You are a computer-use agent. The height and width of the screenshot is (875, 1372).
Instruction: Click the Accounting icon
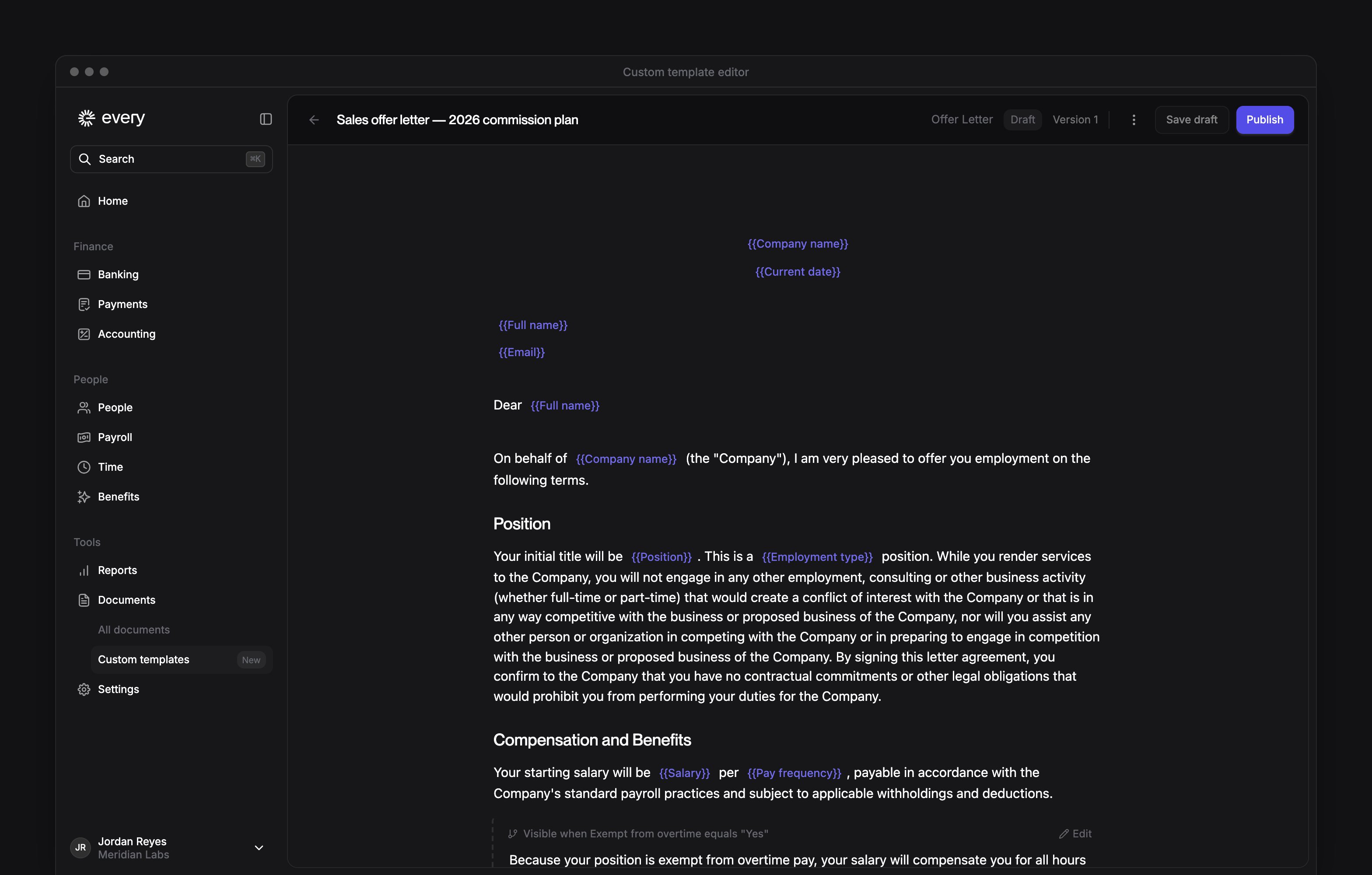[84, 334]
